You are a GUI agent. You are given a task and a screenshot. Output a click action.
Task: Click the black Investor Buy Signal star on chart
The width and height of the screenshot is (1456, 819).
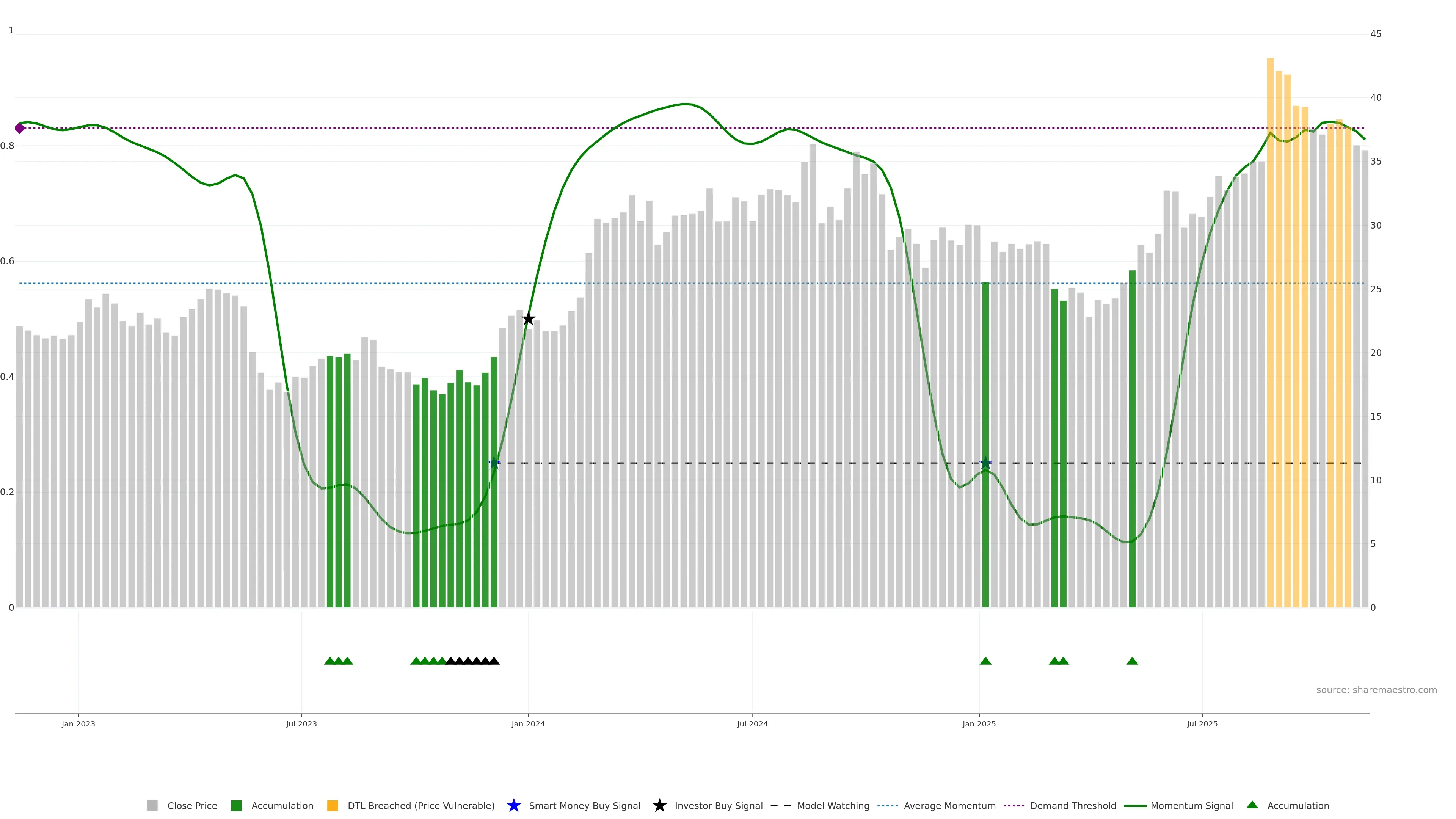(528, 319)
